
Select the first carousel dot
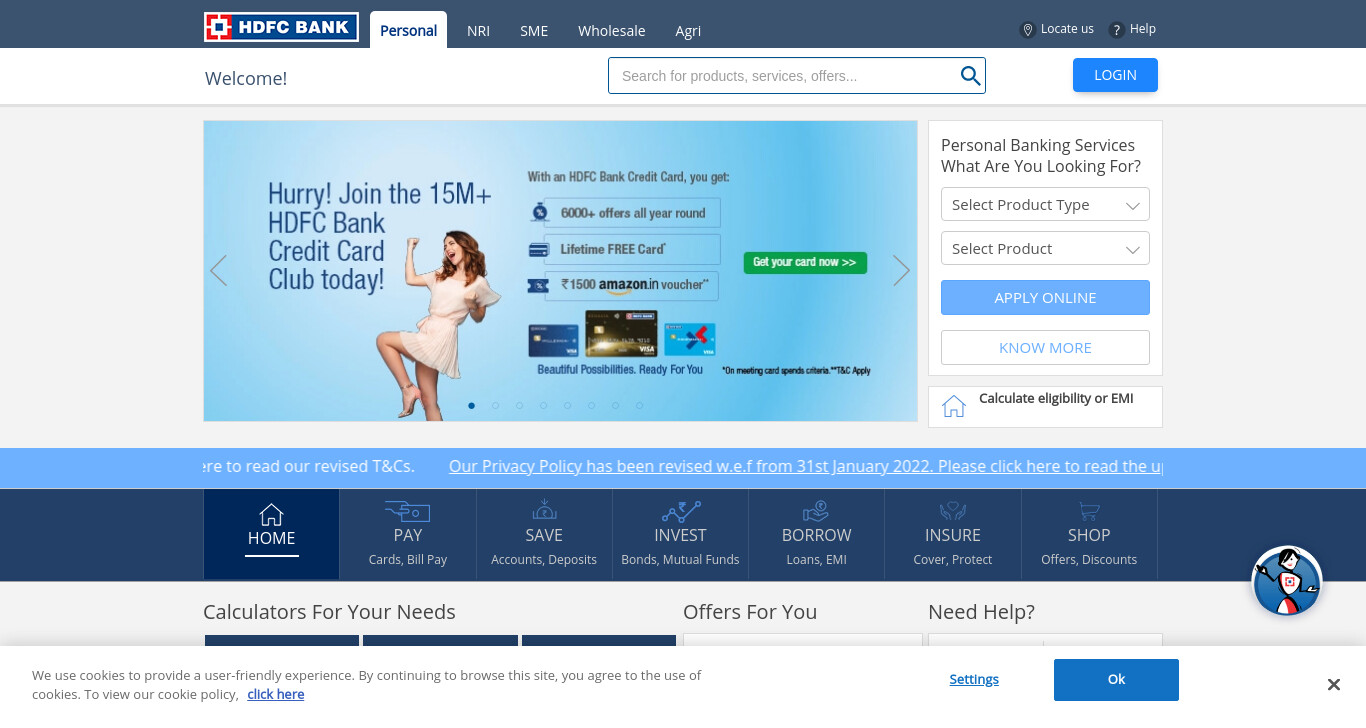472,405
